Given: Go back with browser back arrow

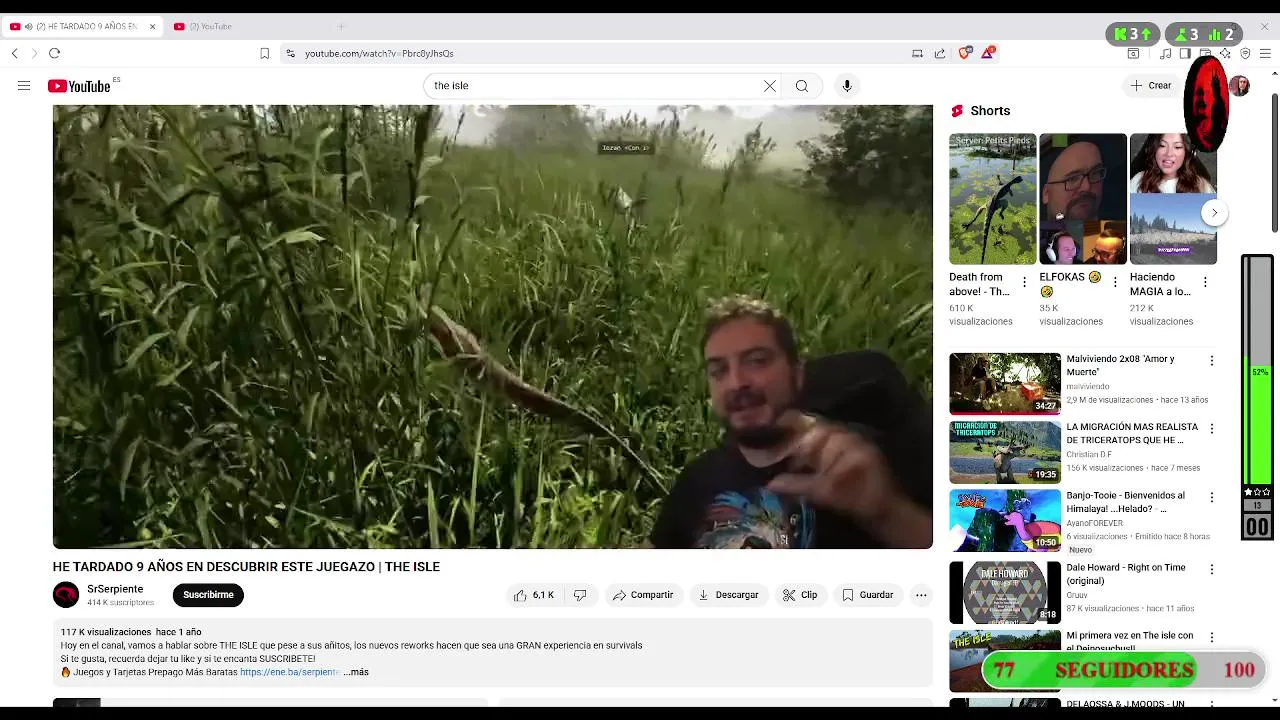Looking at the screenshot, I should pos(14,54).
